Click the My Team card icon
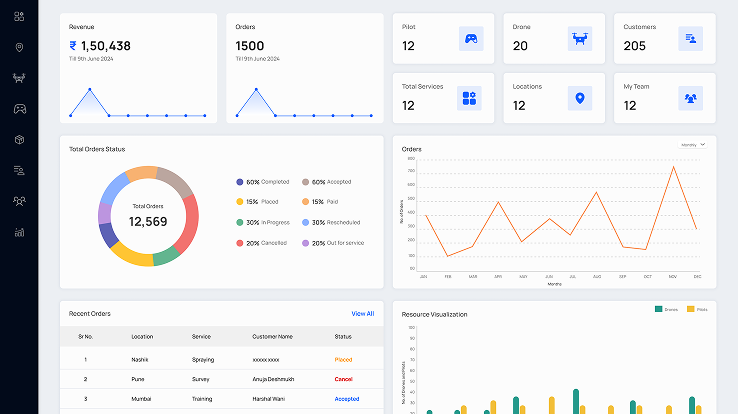Image resolution: width=738 pixels, height=414 pixels. [690, 98]
